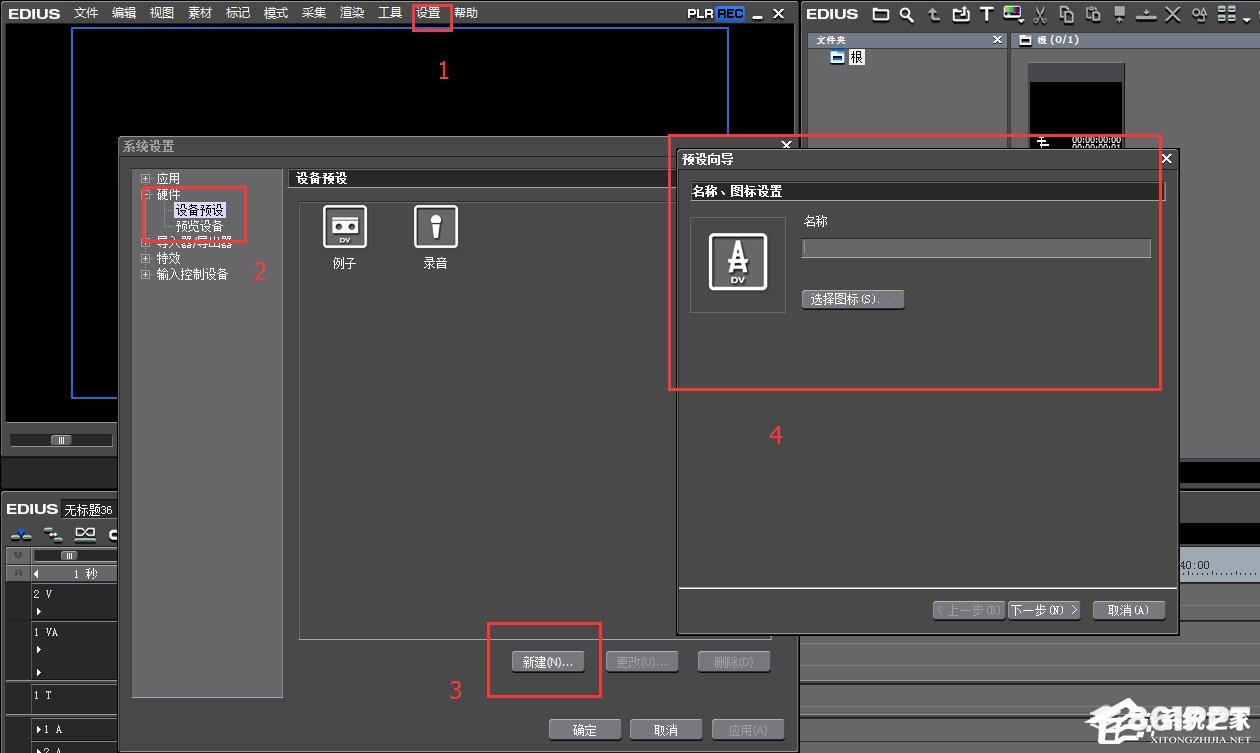Open the bin folder icon in toolbar
This screenshot has height=753, width=1260.
click(880, 14)
